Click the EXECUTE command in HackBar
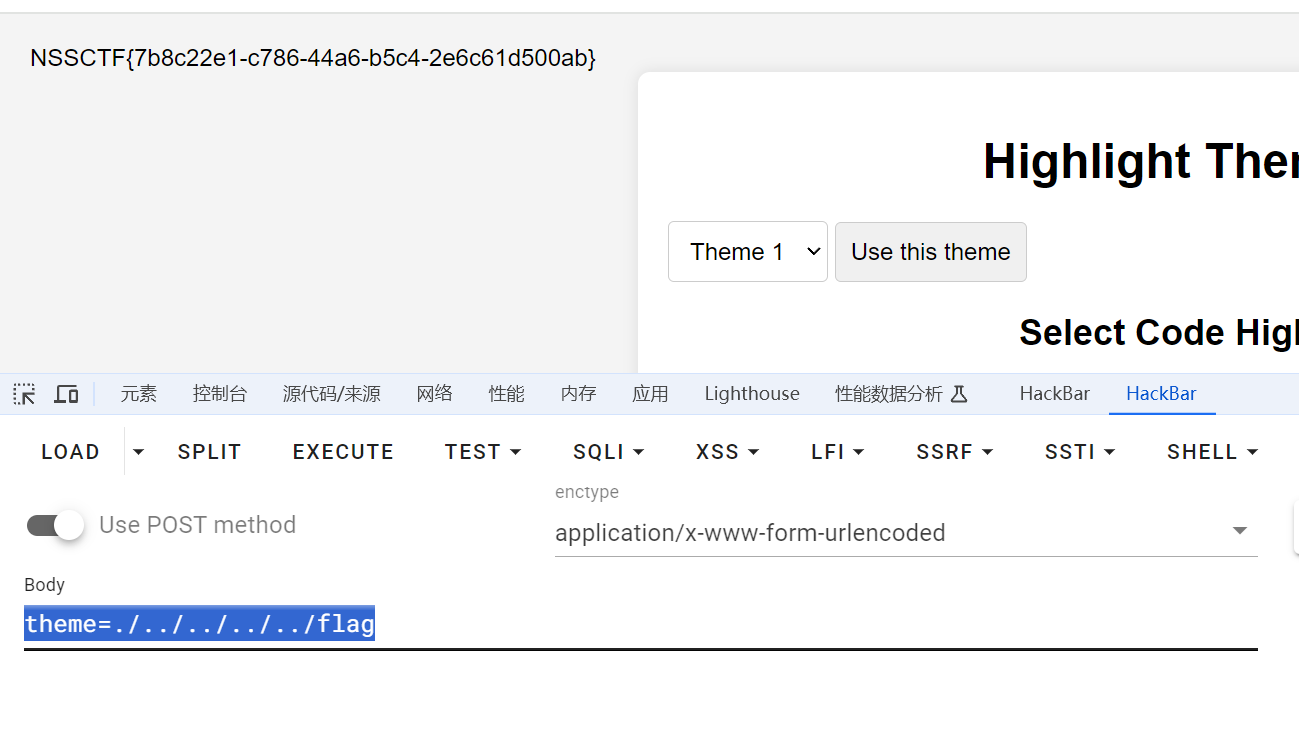Image resolution: width=1299 pixels, height=740 pixels. (343, 451)
